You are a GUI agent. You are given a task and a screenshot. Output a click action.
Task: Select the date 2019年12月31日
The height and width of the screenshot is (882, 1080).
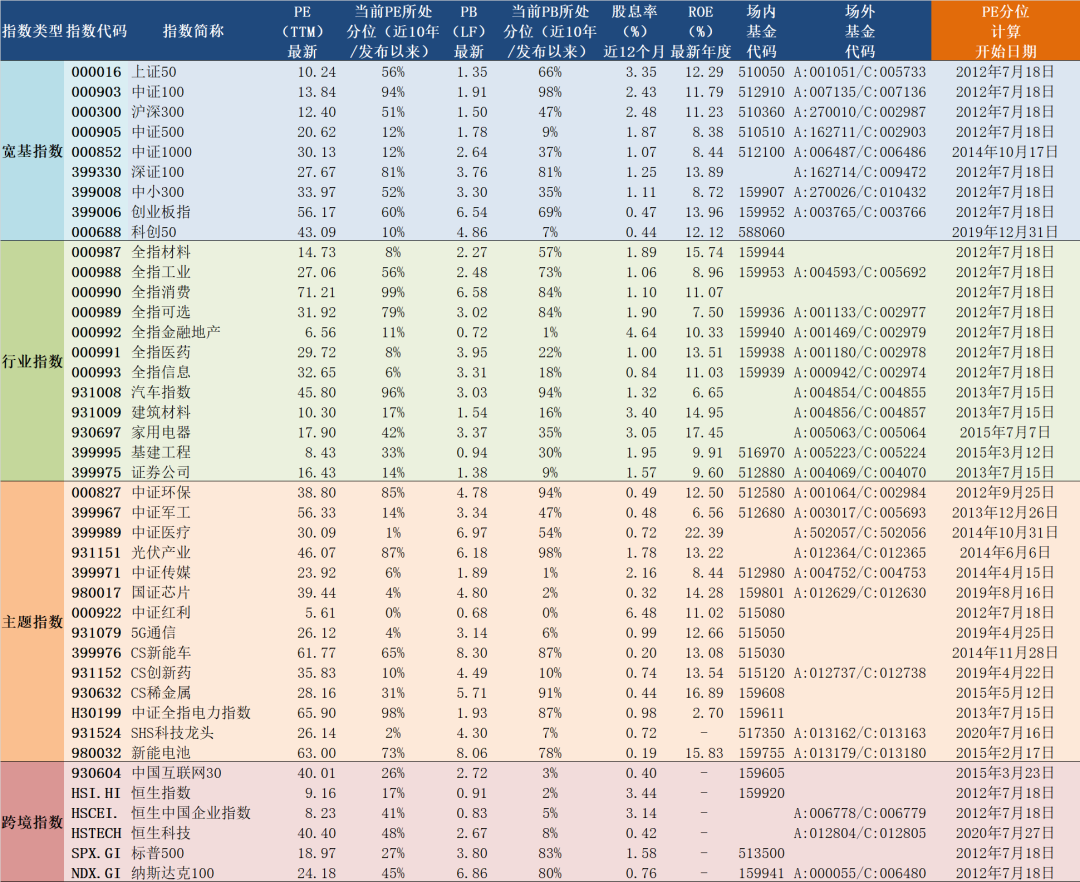coord(1005,232)
